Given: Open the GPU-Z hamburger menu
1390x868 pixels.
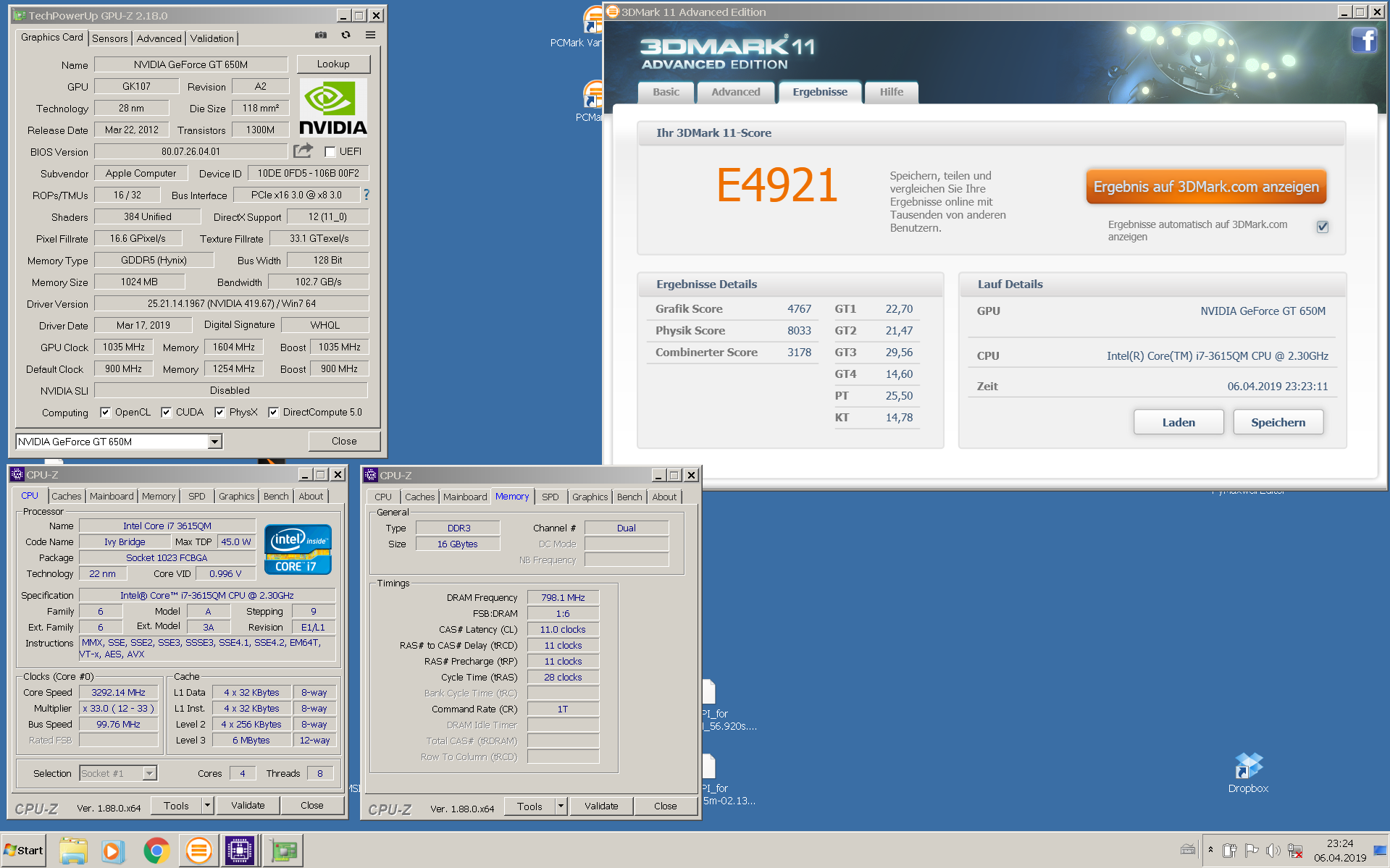Looking at the screenshot, I should 370,35.
